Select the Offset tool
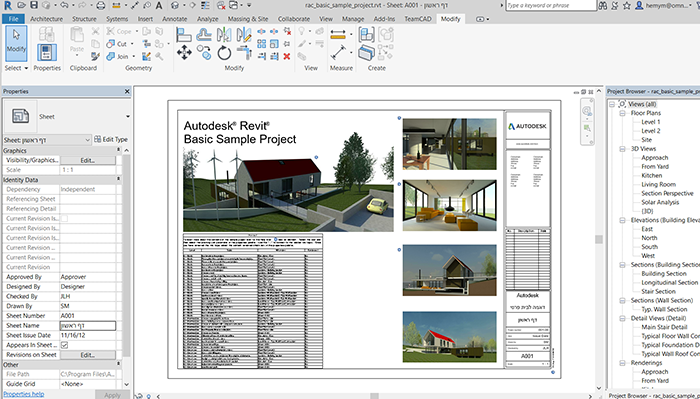The height and width of the screenshot is (399, 700). point(204,35)
